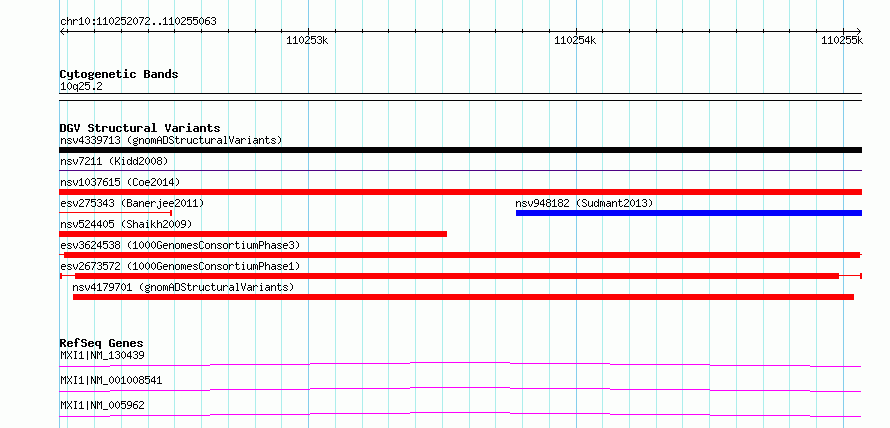The width and height of the screenshot is (890, 428).
Task: Select the short esv275343 variant line
Action: coord(116,213)
